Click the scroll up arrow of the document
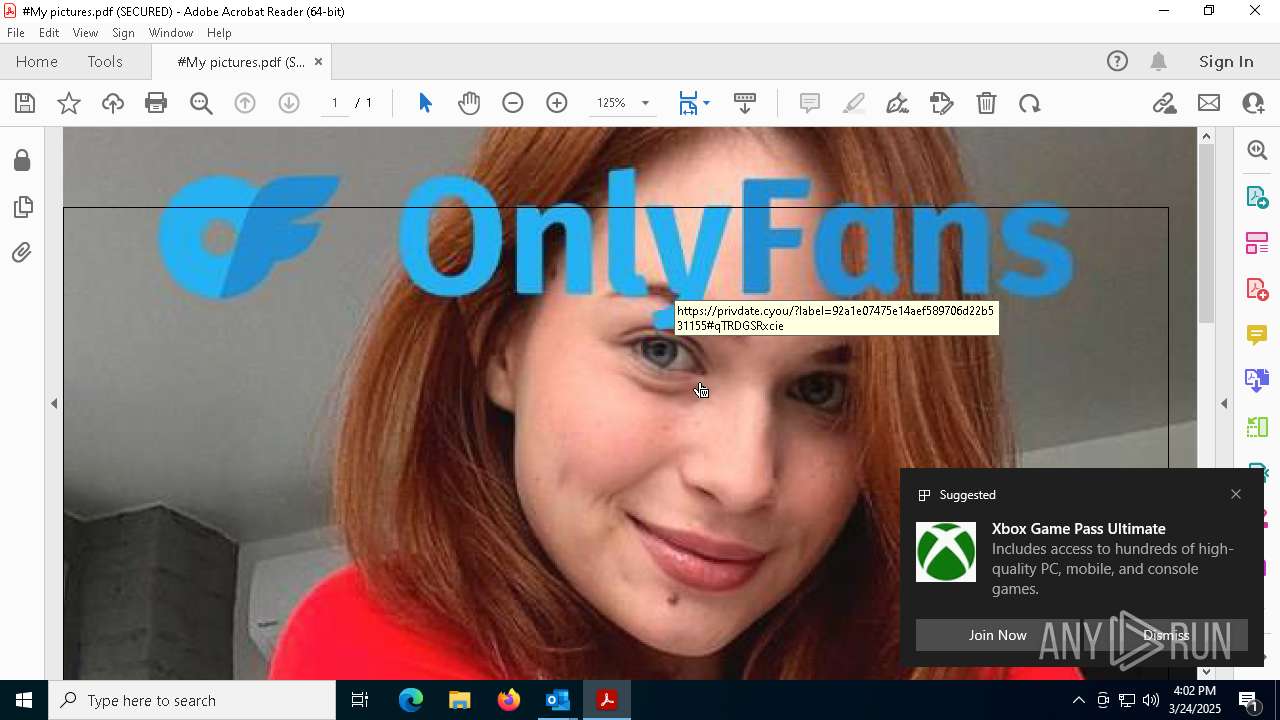Image resolution: width=1280 pixels, height=720 pixels. (x=1206, y=136)
